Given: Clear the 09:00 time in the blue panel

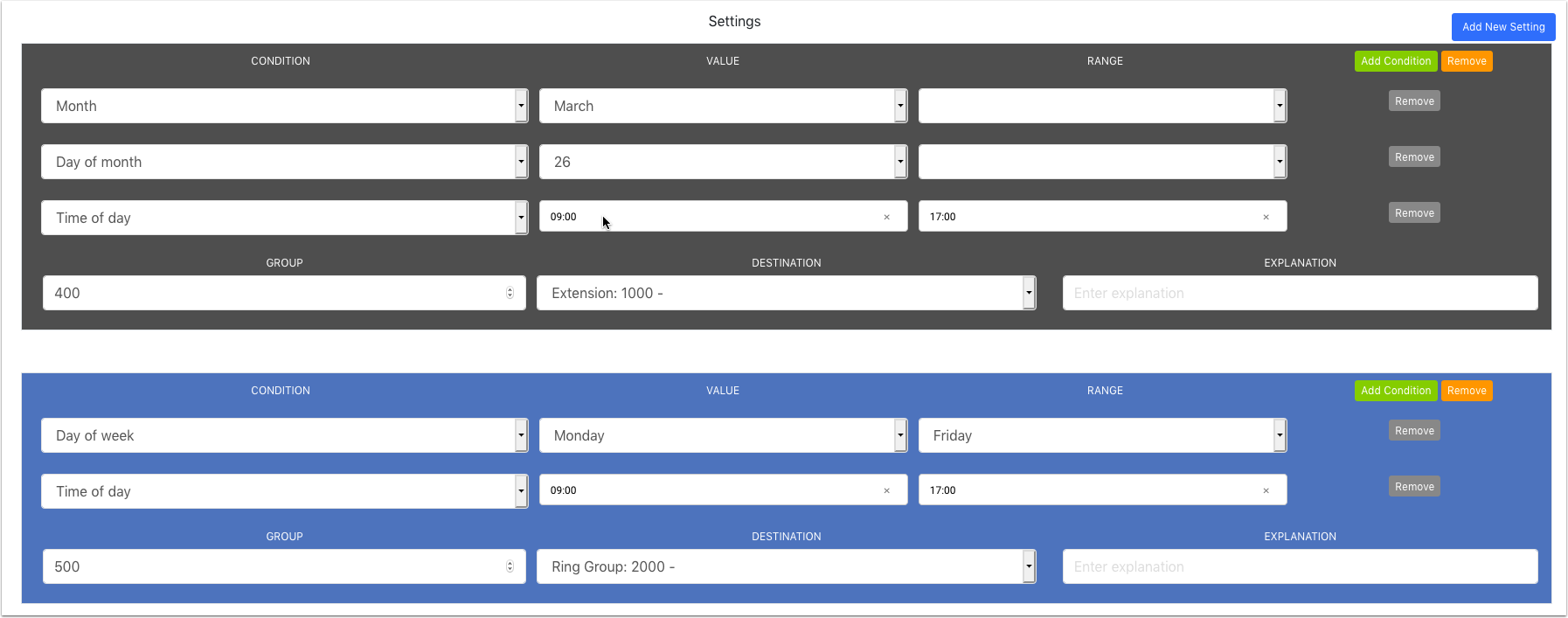Looking at the screenshot, I should pos(886,491).
